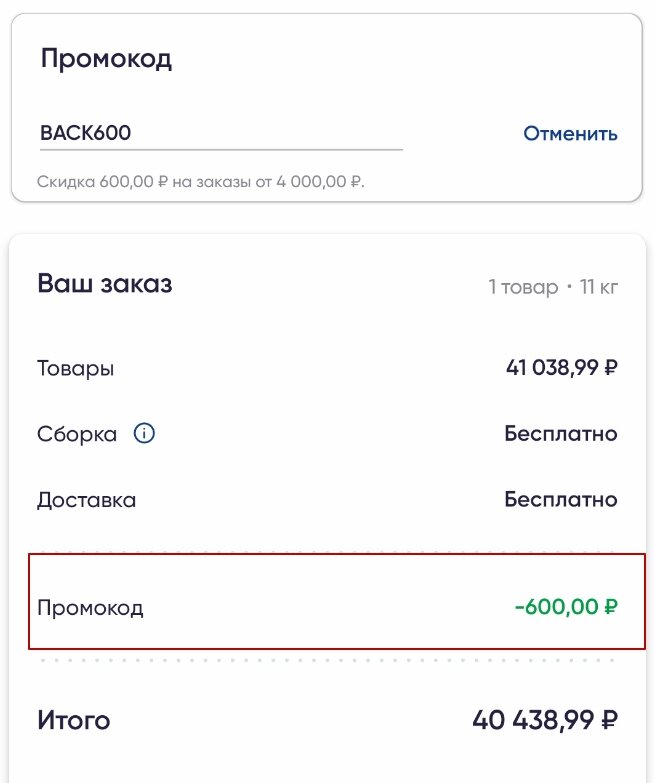Click the green -600,00 ₽ discount amount
The height and width of the screenshot is (783, 654).
pos(565,607)
